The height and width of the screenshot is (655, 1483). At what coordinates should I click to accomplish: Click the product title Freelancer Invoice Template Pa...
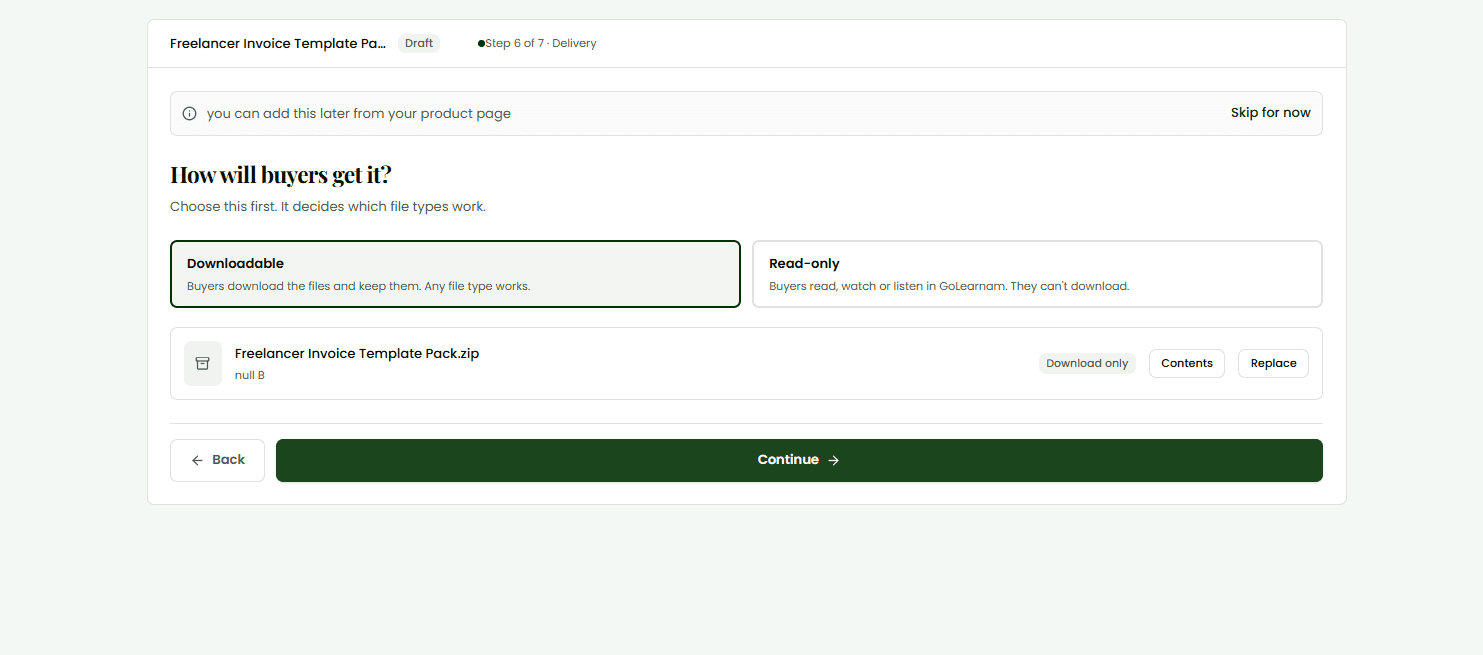[x=278, y=44]
